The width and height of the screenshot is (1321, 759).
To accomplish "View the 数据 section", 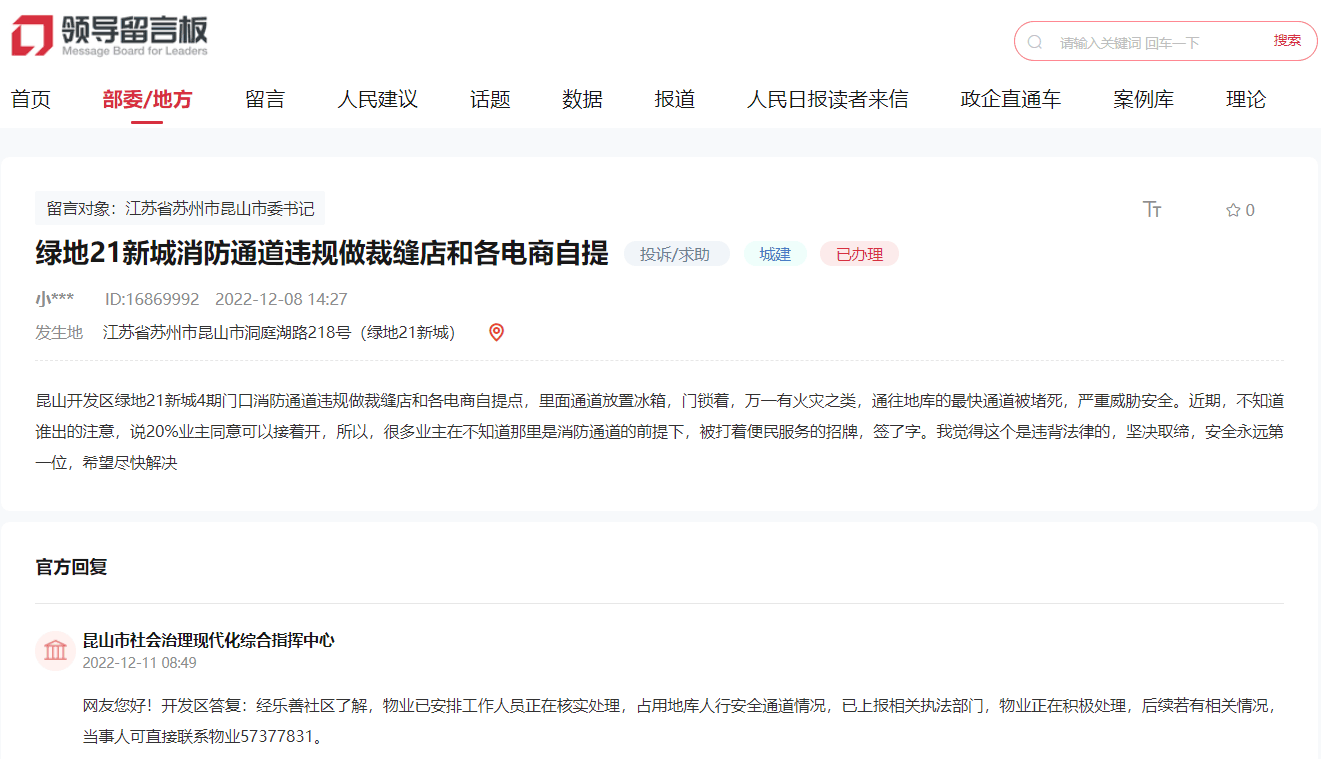I will pos(582,99).
